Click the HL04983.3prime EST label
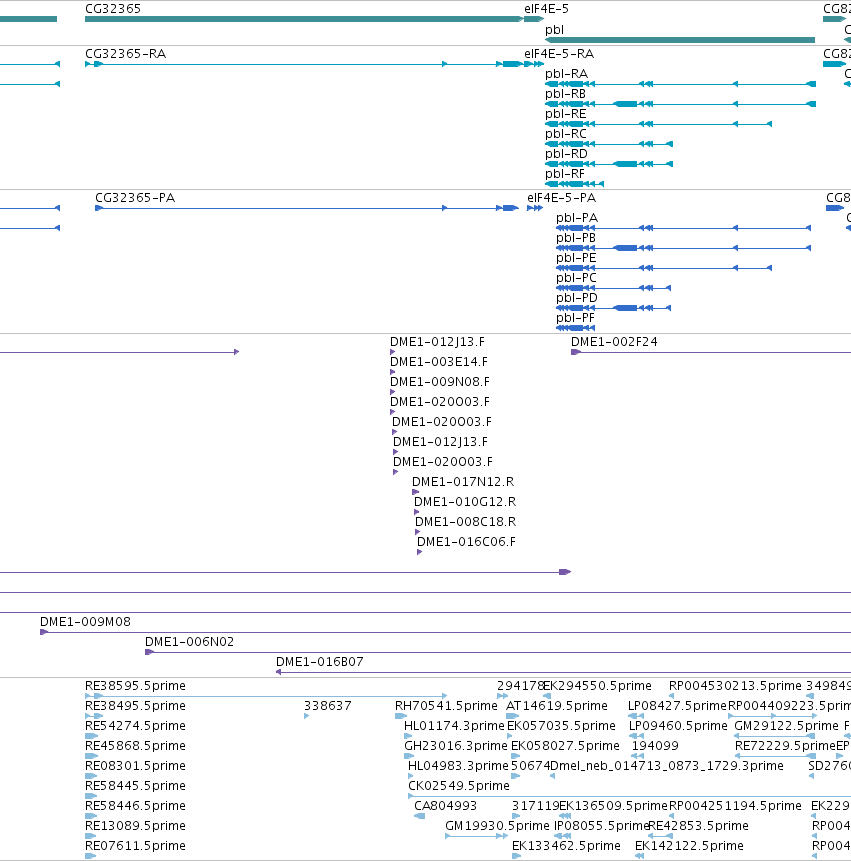Screen dimensions: 851x861 click(458, 766)
